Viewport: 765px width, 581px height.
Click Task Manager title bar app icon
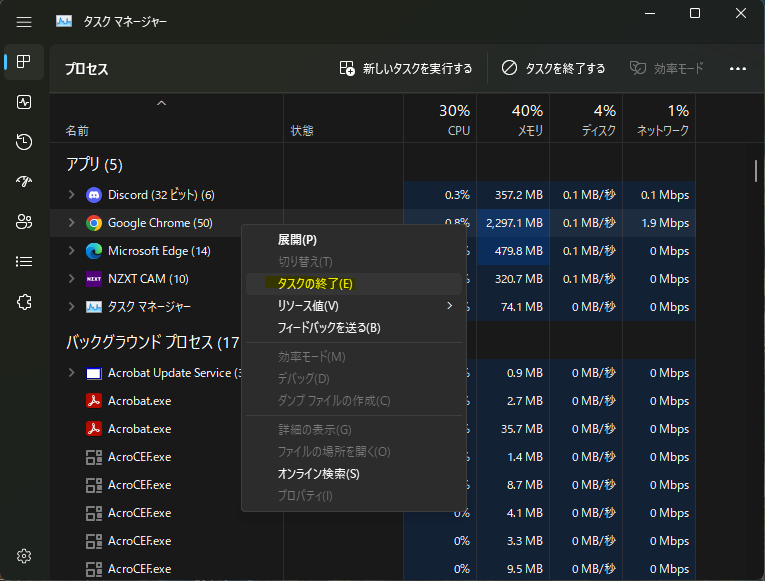(x=64, y=21)
